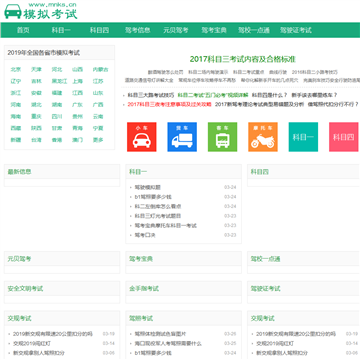Select the 上海 province link

[x=77, y=81]
